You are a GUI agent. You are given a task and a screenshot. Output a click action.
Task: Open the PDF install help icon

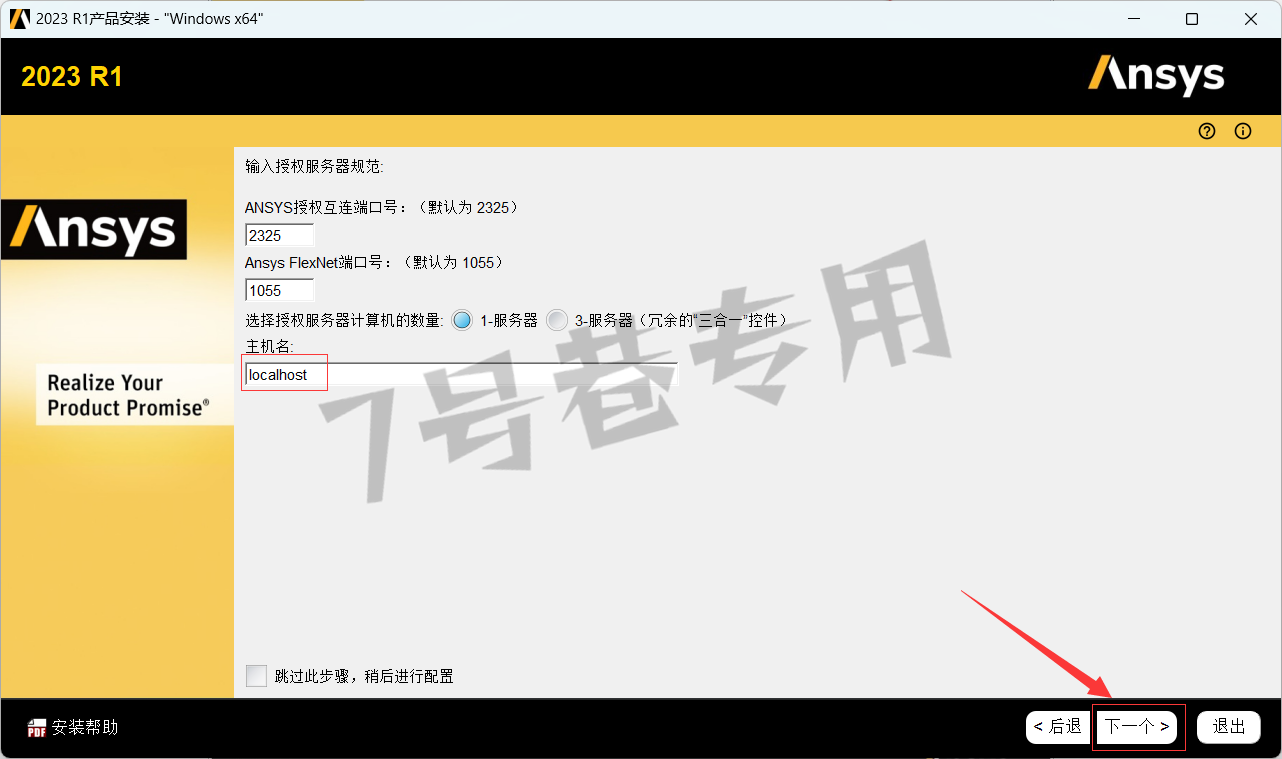[x=37, y=728]
